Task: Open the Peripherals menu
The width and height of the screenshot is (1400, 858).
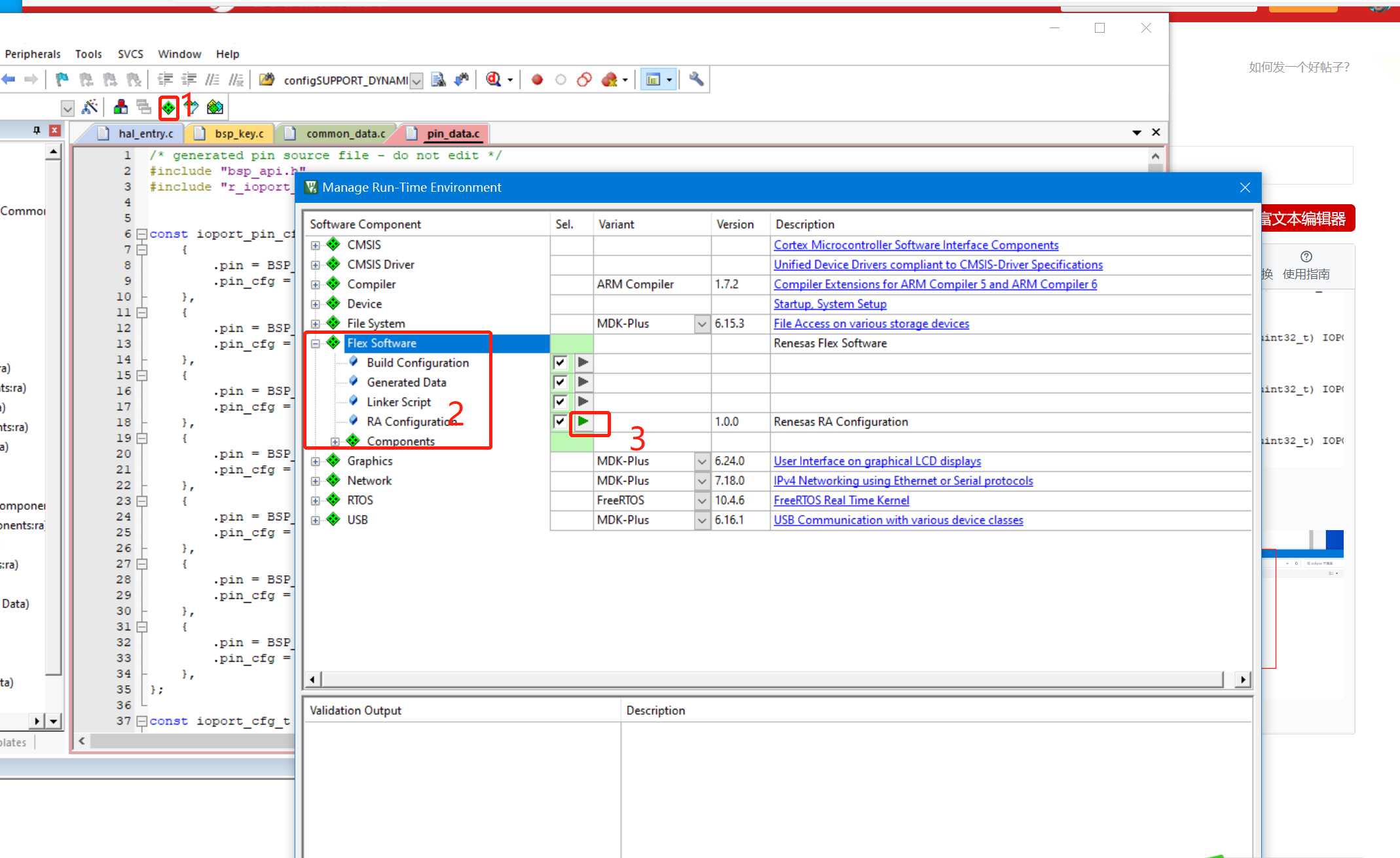Action: point(33,54)
